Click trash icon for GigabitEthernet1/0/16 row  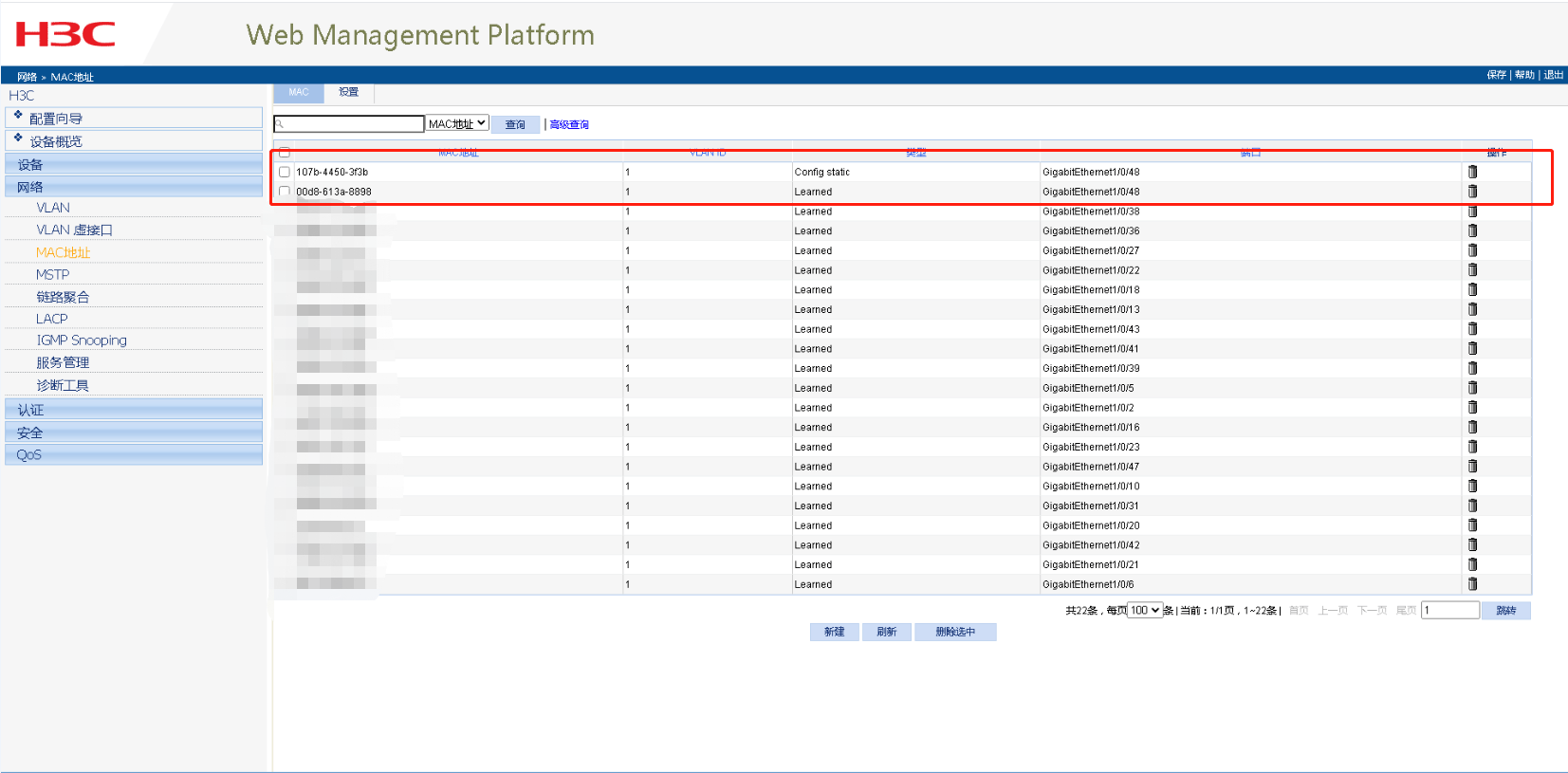pyautogui.click(x=1472, y=427)
